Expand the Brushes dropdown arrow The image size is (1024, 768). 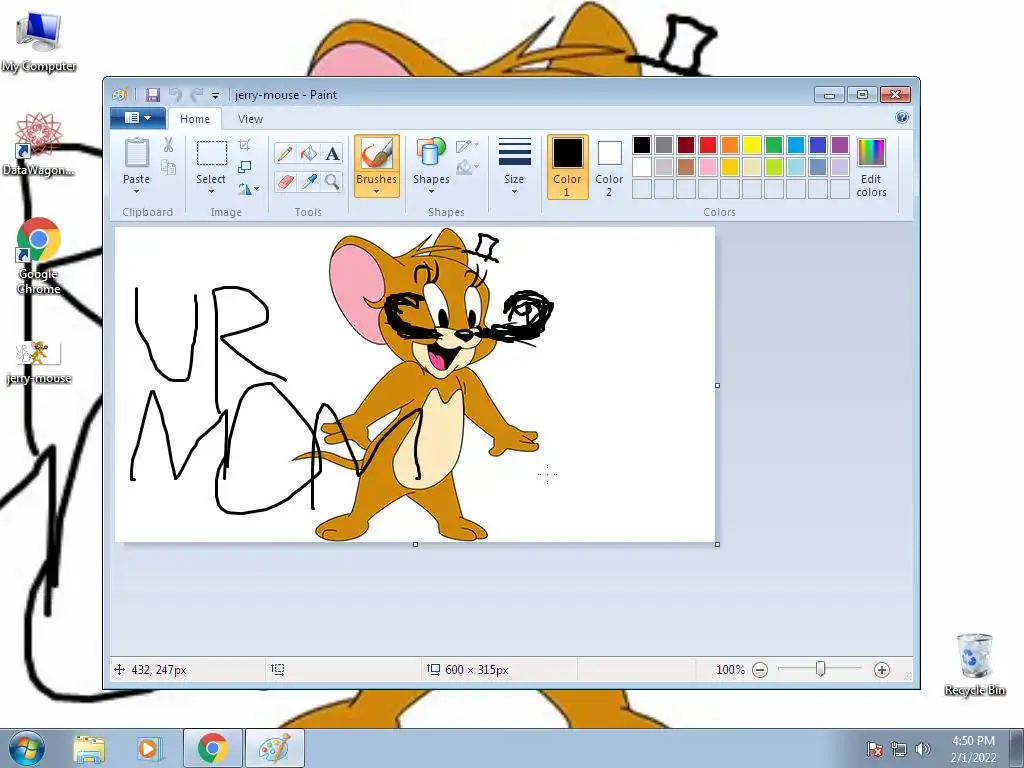pyautogui.click(x=376, y=192)
